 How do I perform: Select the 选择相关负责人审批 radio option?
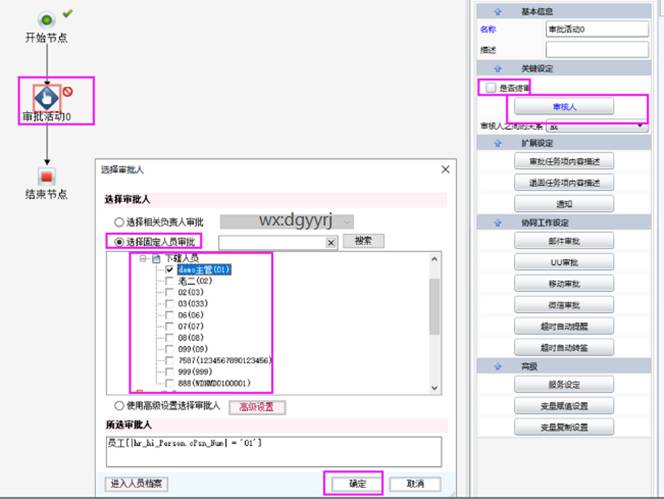119,221
